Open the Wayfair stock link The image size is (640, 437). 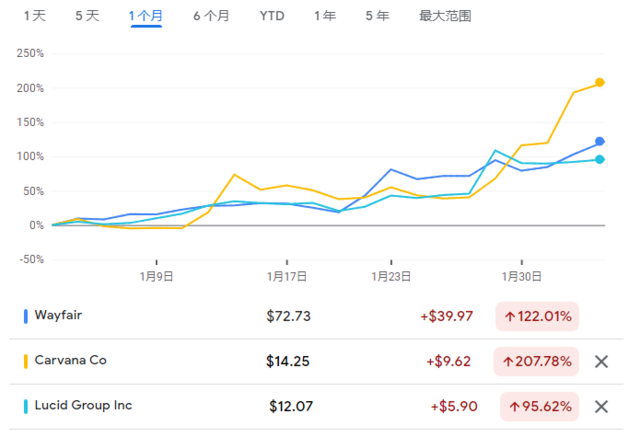[x=59, y=316]
